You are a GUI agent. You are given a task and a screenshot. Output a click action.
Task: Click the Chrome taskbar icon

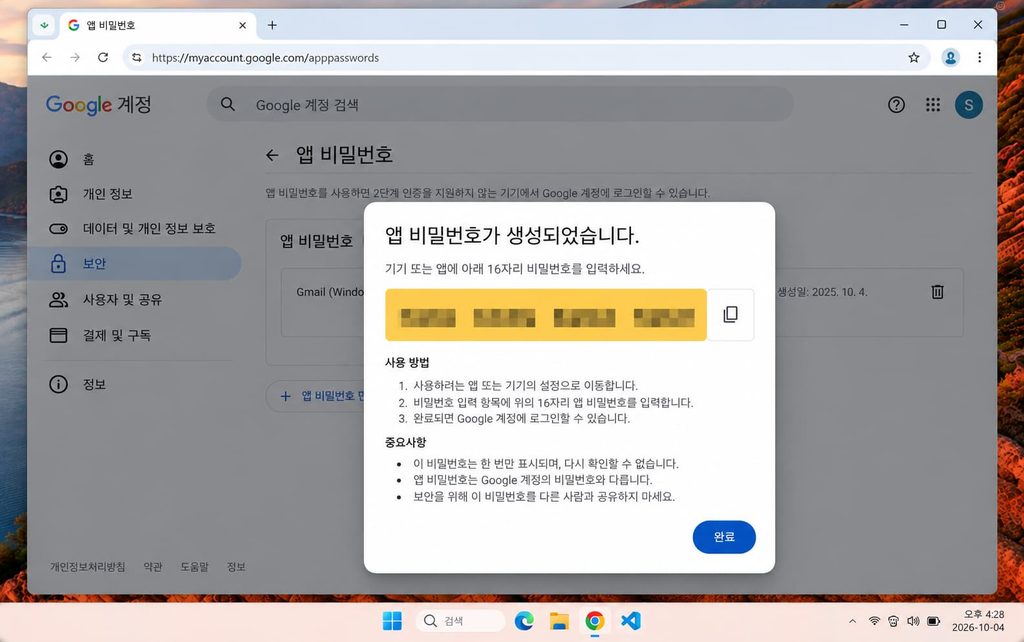(x=594, y=620)
